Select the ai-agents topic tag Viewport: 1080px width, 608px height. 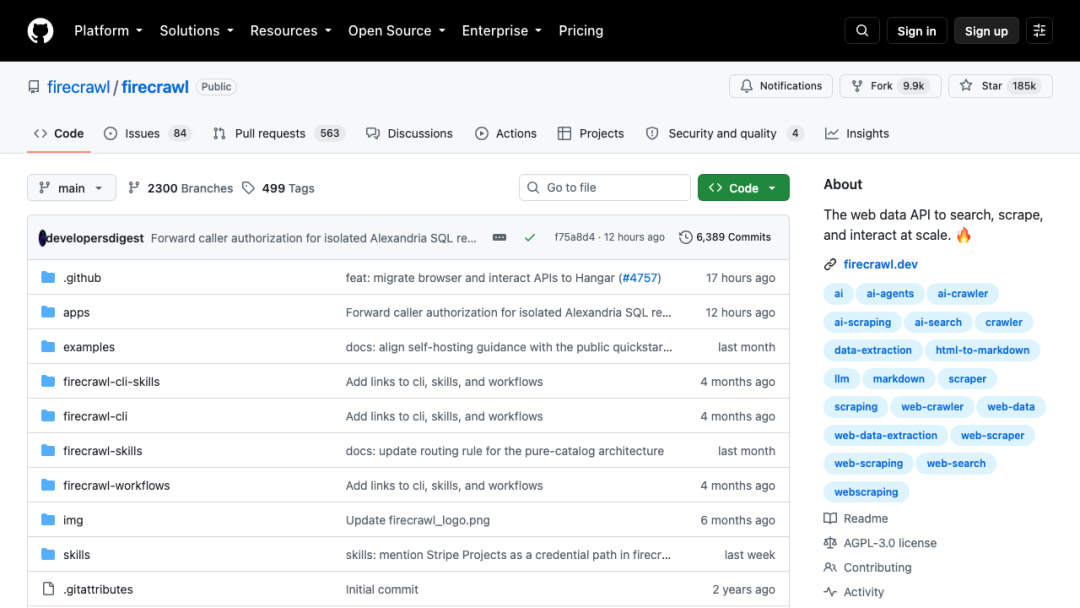(890, 293)
